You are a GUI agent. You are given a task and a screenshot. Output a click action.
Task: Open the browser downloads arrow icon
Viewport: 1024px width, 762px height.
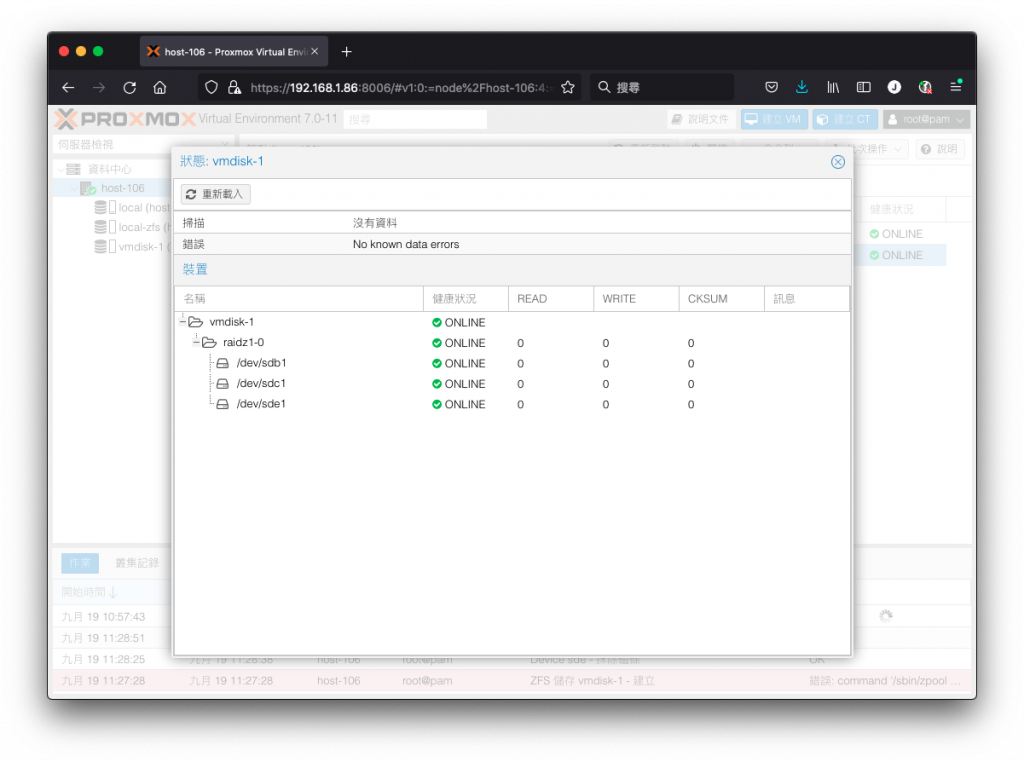pyautogui.click(x=802, y=87)
